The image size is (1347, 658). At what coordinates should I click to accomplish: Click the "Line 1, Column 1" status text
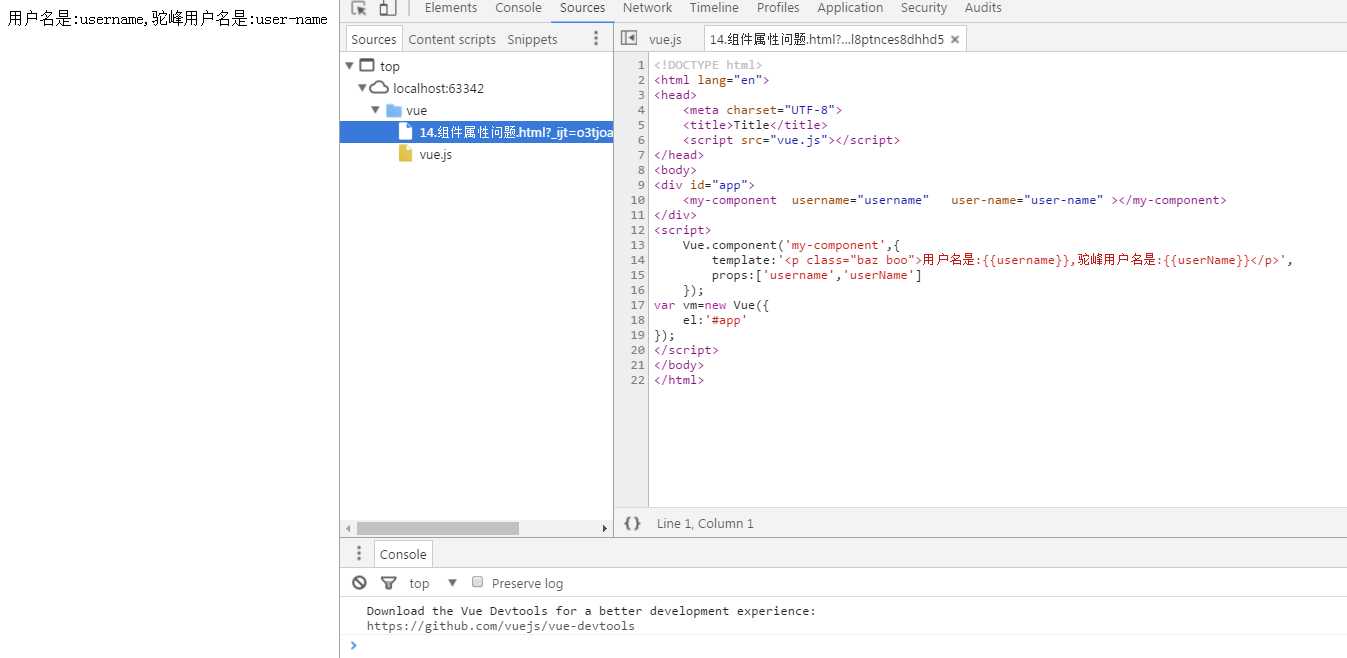[x=705, y=523]
